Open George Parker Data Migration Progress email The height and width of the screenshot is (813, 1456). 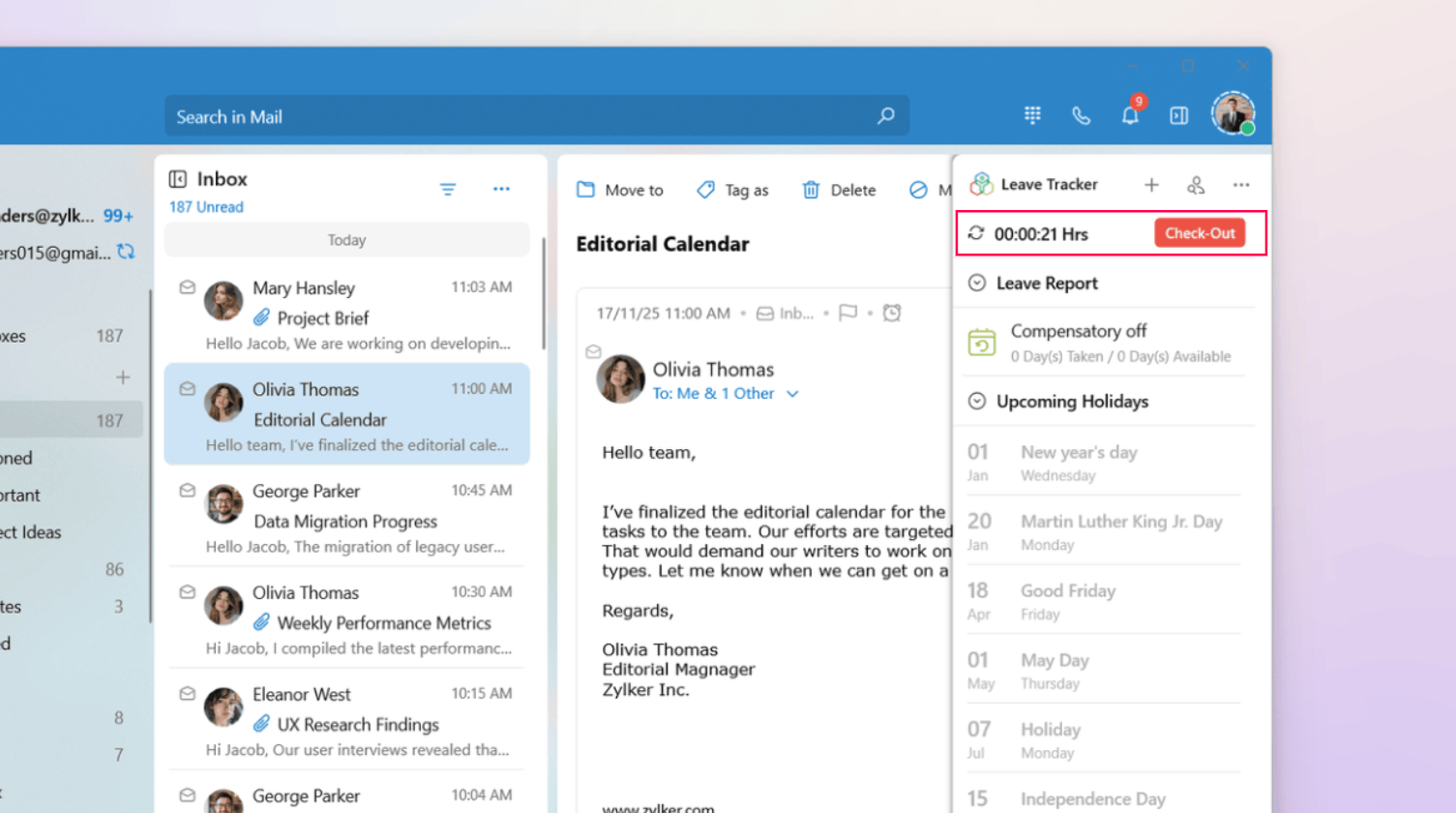point(347,518)
